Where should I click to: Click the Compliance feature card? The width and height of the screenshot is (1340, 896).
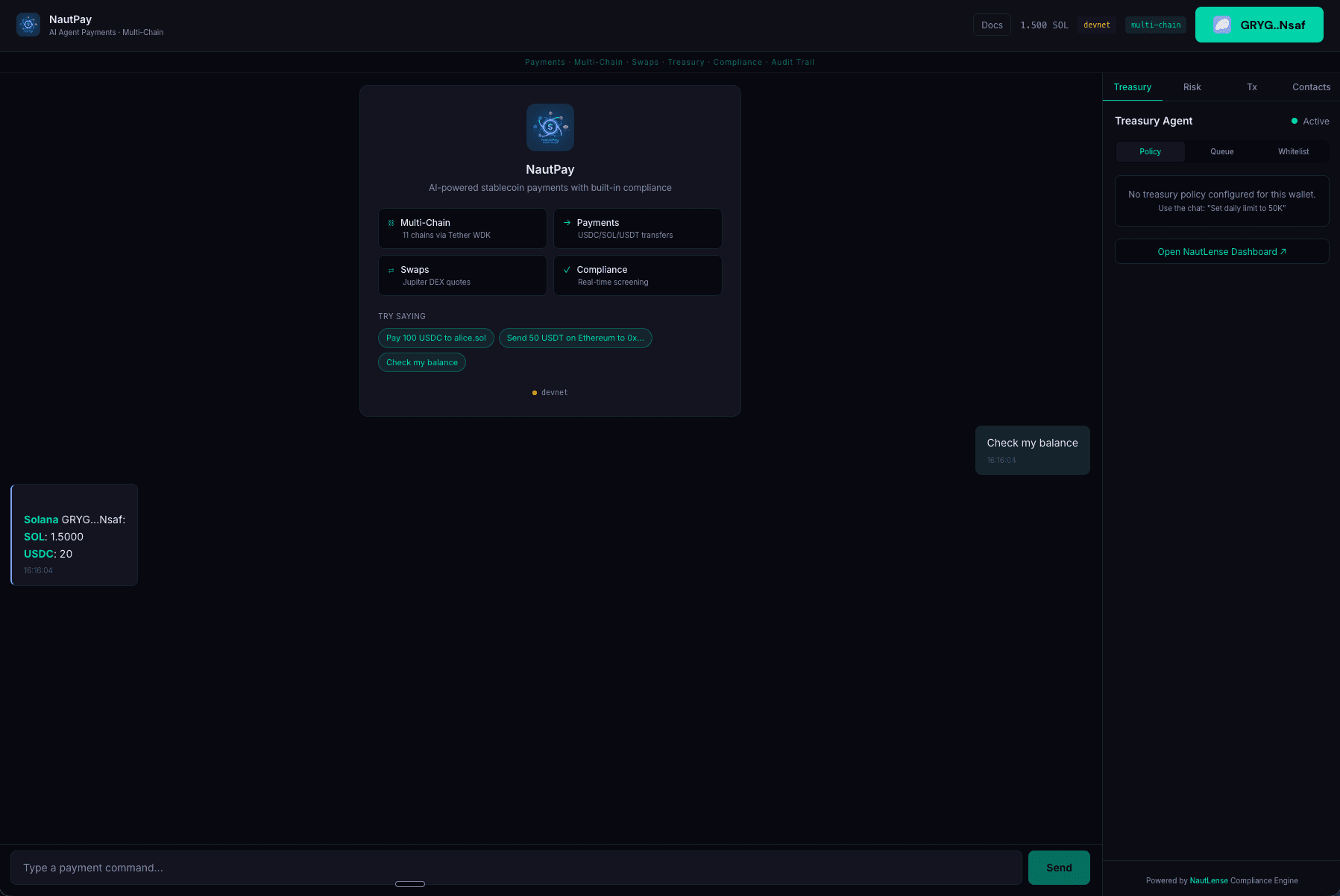coord(638,275)
